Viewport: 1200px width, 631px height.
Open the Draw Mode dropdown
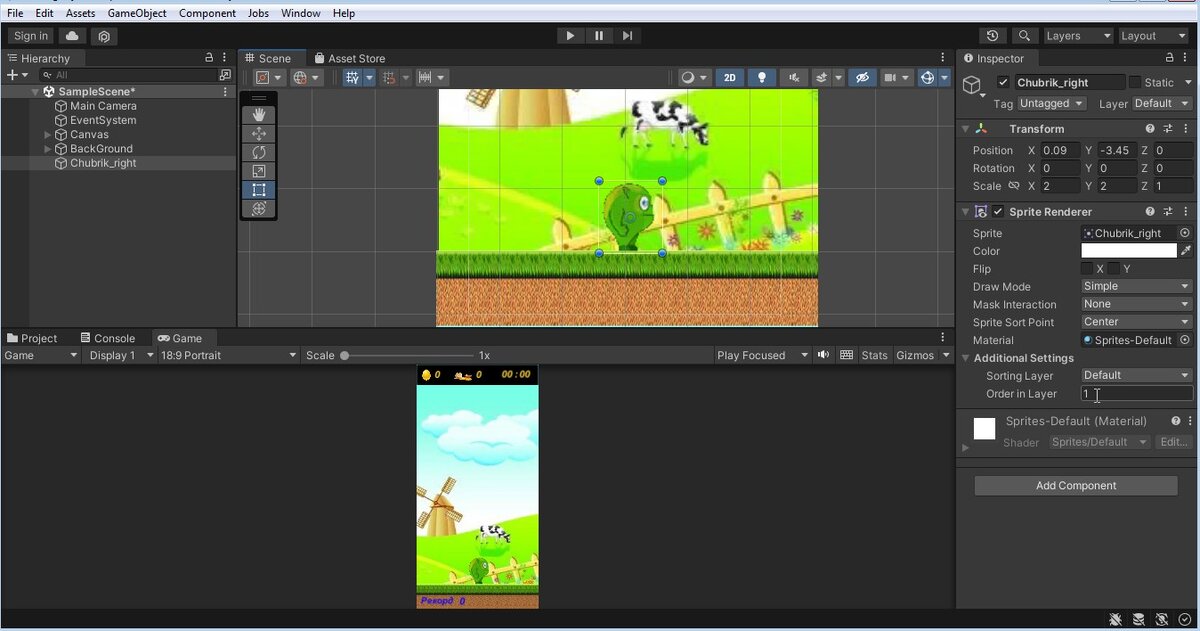pos(1137,286)
